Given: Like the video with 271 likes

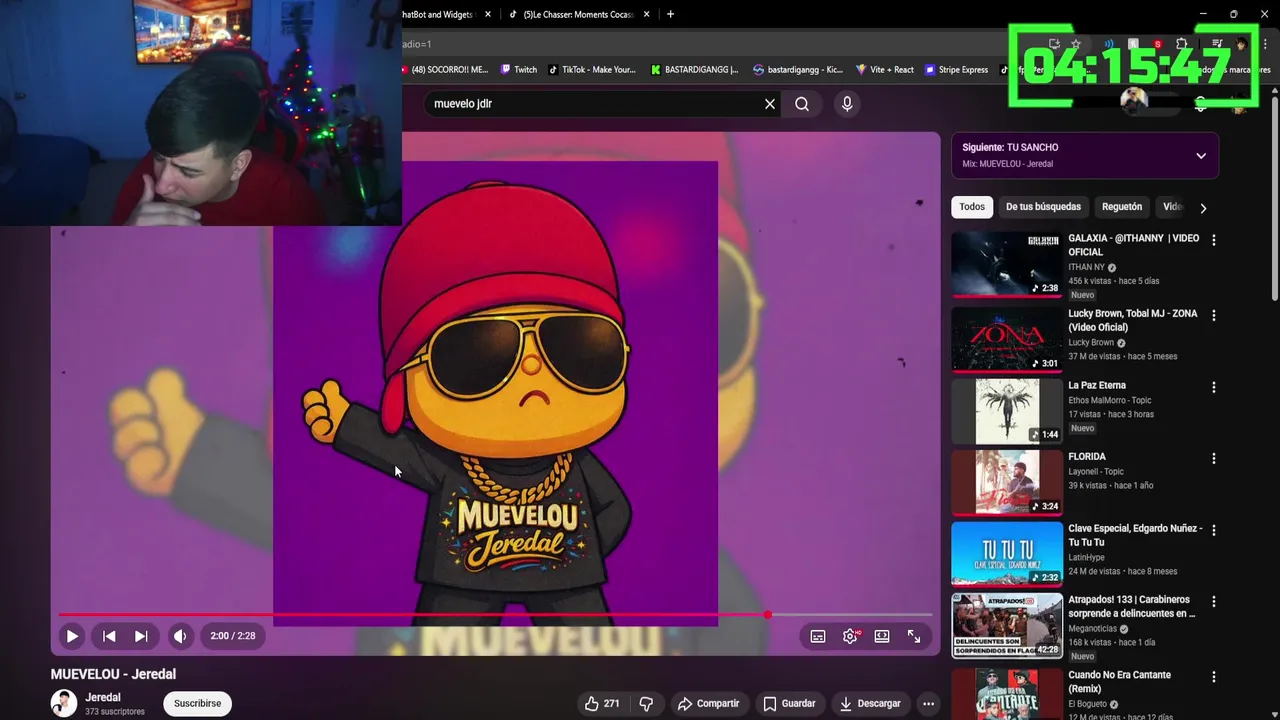Looking at the screenshot, I should click(x=602, y=703).
